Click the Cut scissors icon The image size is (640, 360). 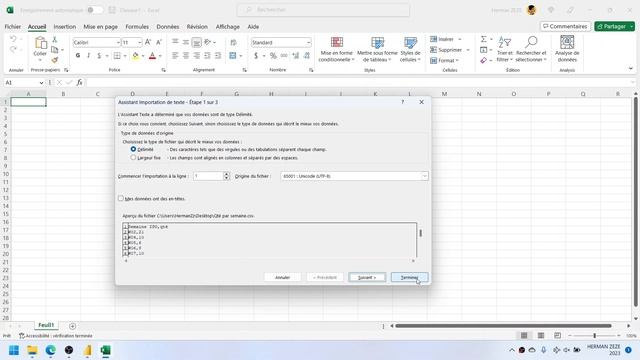pos(55,39)
